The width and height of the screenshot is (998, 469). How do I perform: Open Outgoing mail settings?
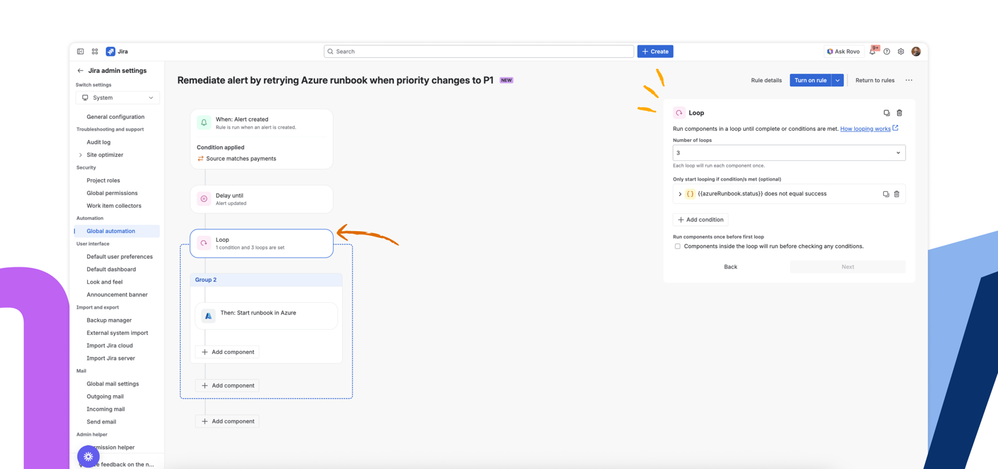(x=105, y=396)
